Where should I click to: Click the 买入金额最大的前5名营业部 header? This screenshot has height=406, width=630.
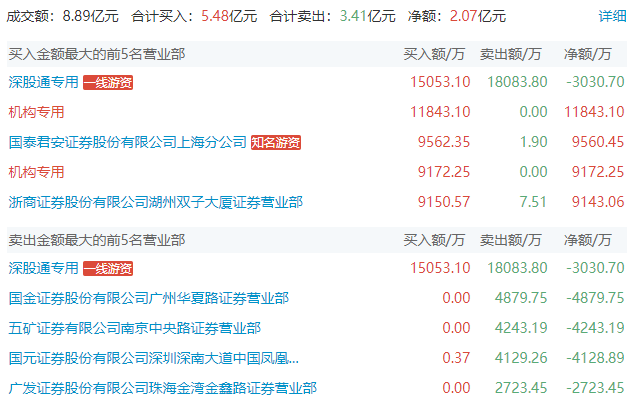(97, 54)
